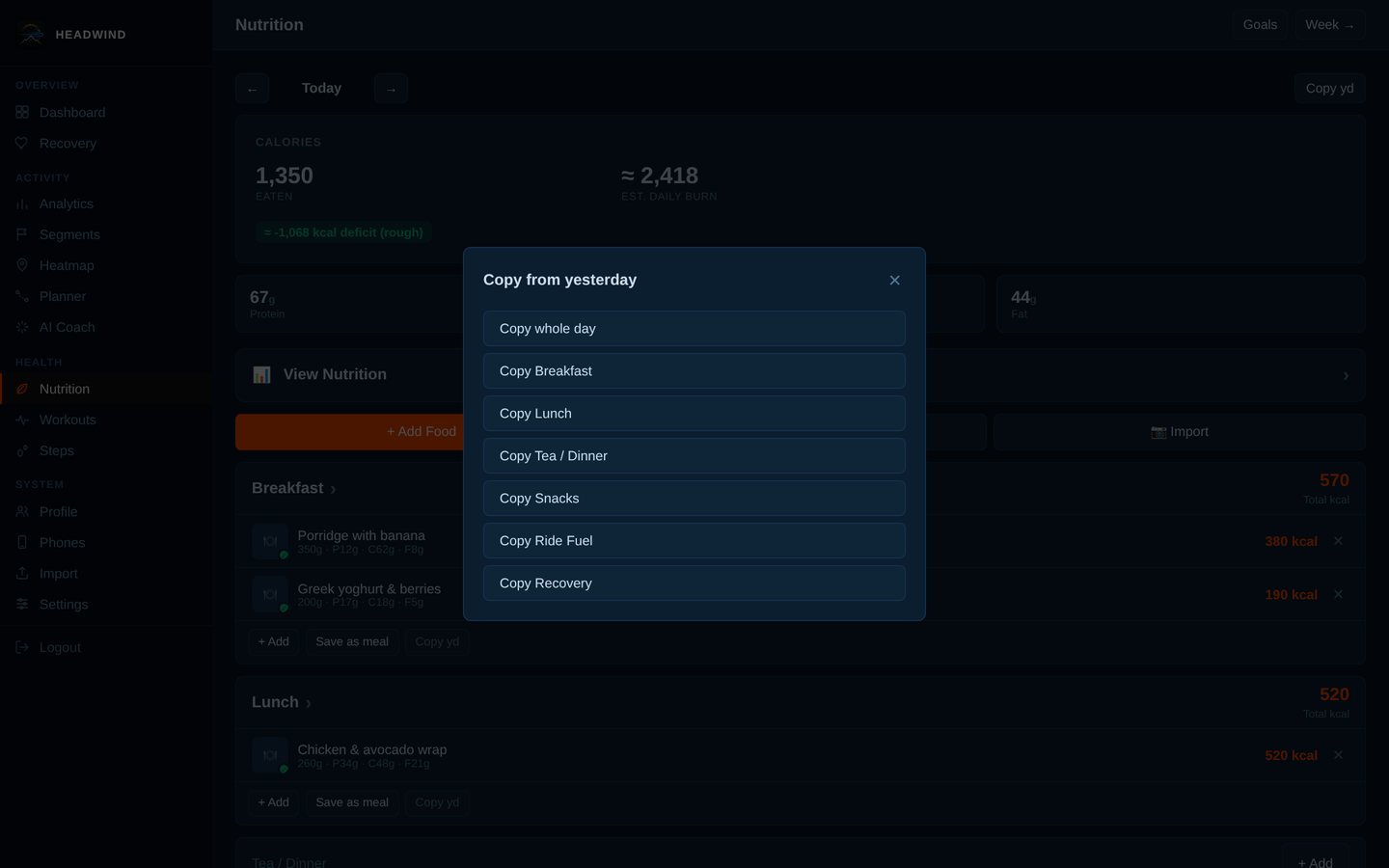
Task: Click the orange Add Food button
Action: pyautogui.click(x=422, y=432)
